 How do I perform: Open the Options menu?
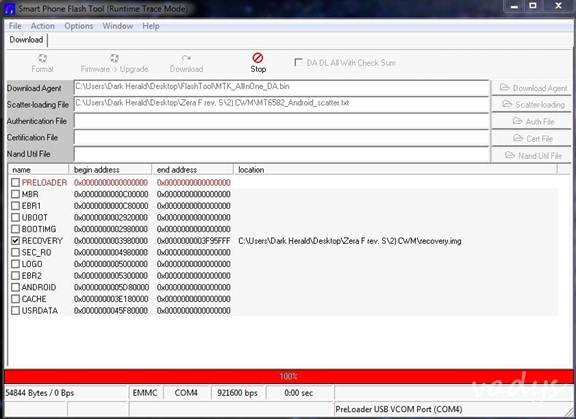[x=79, y=26]
